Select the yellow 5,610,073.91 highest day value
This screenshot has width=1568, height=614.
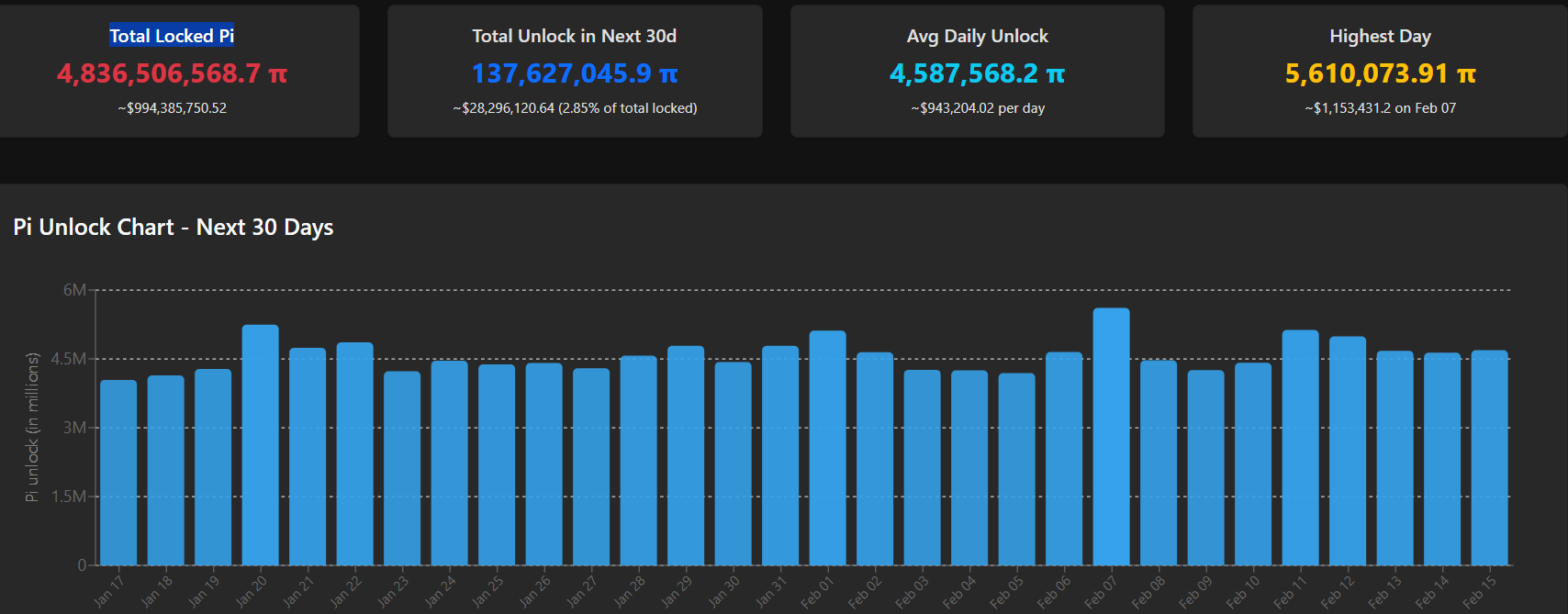(1366, 73)
